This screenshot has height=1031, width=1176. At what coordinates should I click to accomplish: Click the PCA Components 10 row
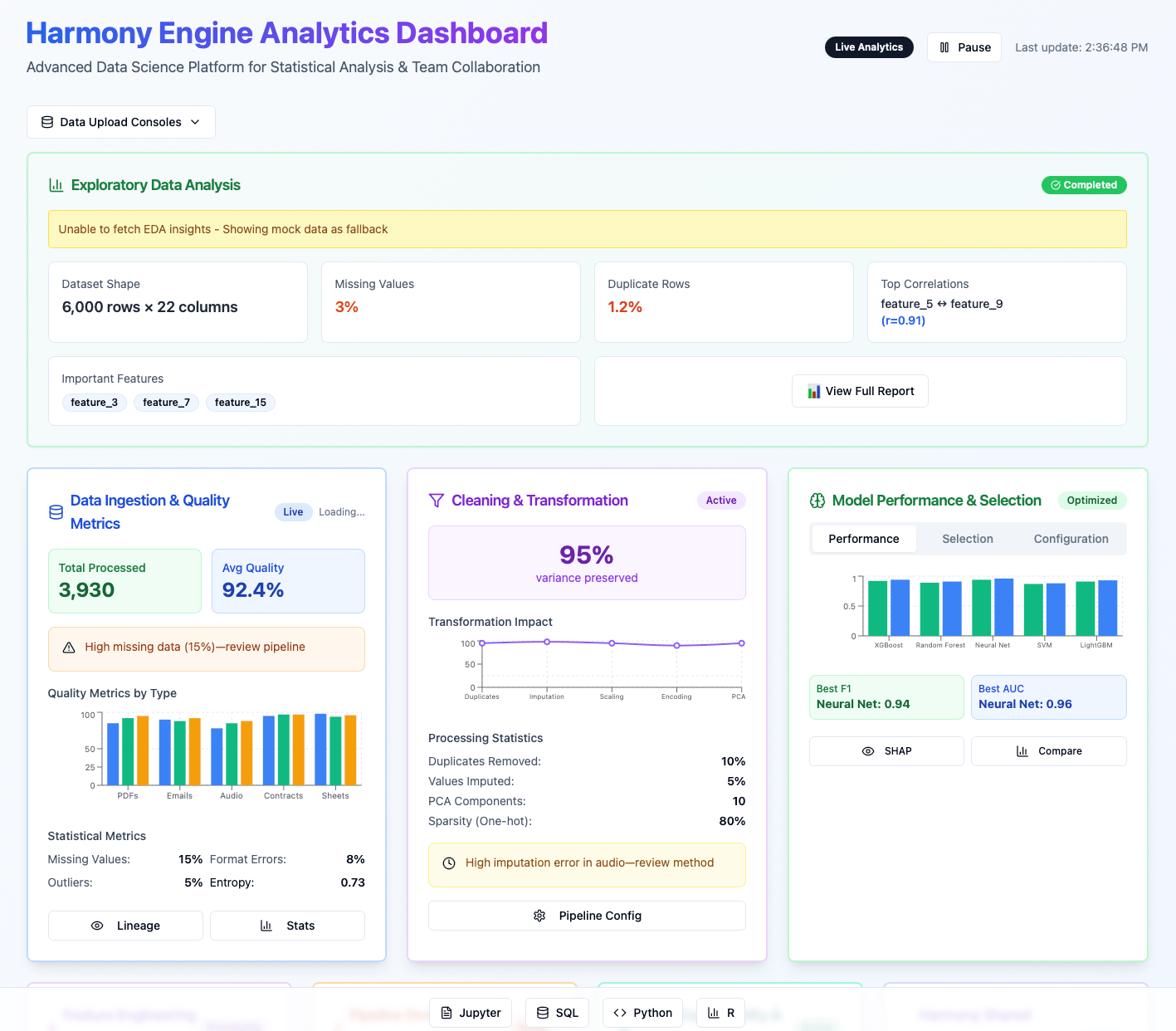point(587,801)
